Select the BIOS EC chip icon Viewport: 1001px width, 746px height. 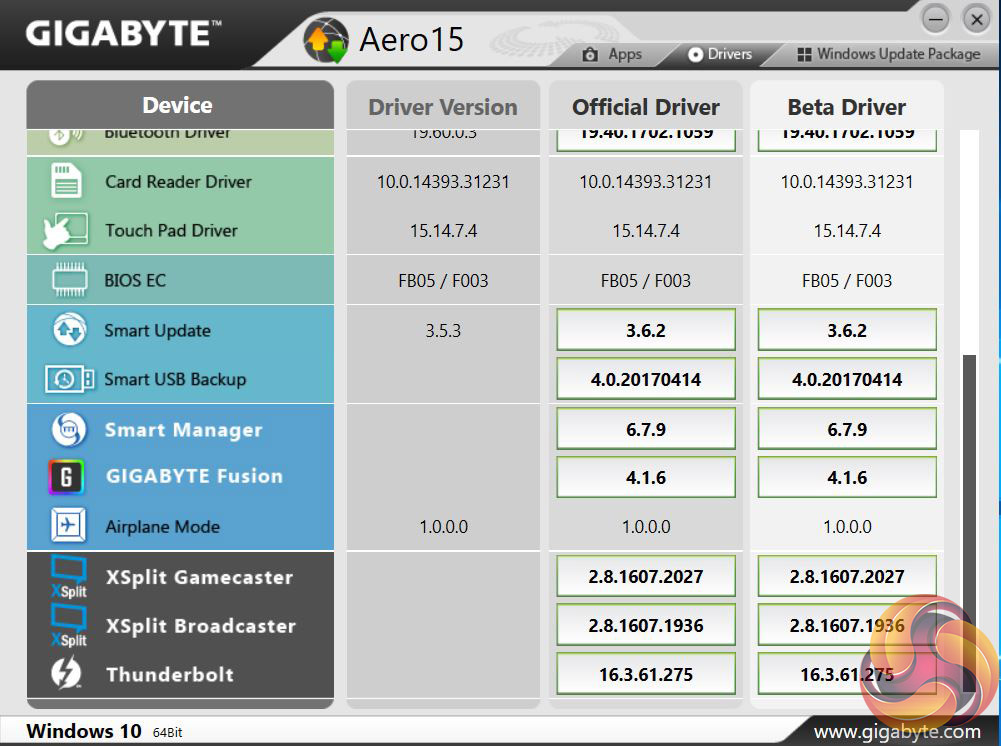pos(69,281)
